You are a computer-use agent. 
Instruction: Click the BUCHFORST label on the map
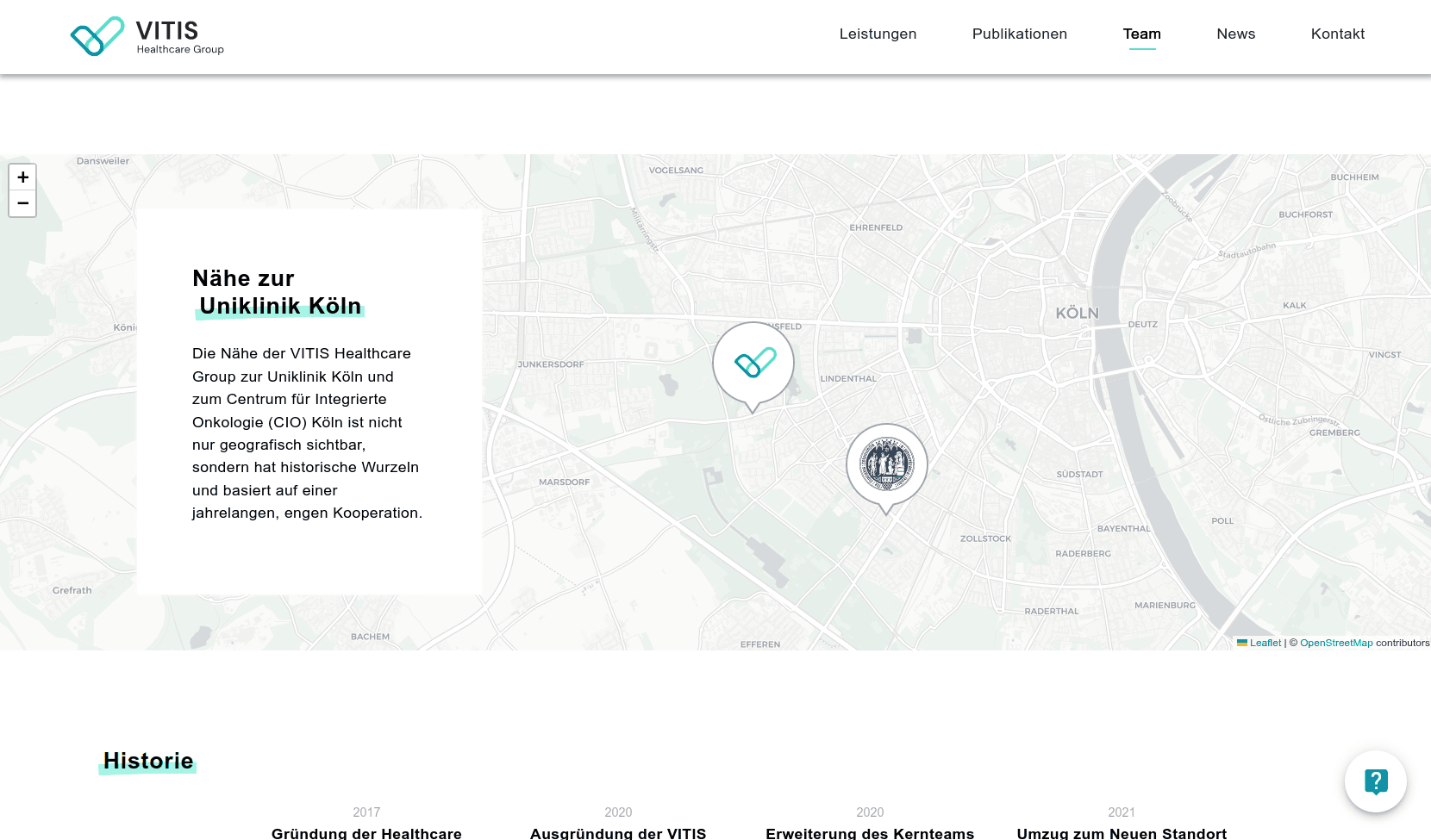[1305, 215]
